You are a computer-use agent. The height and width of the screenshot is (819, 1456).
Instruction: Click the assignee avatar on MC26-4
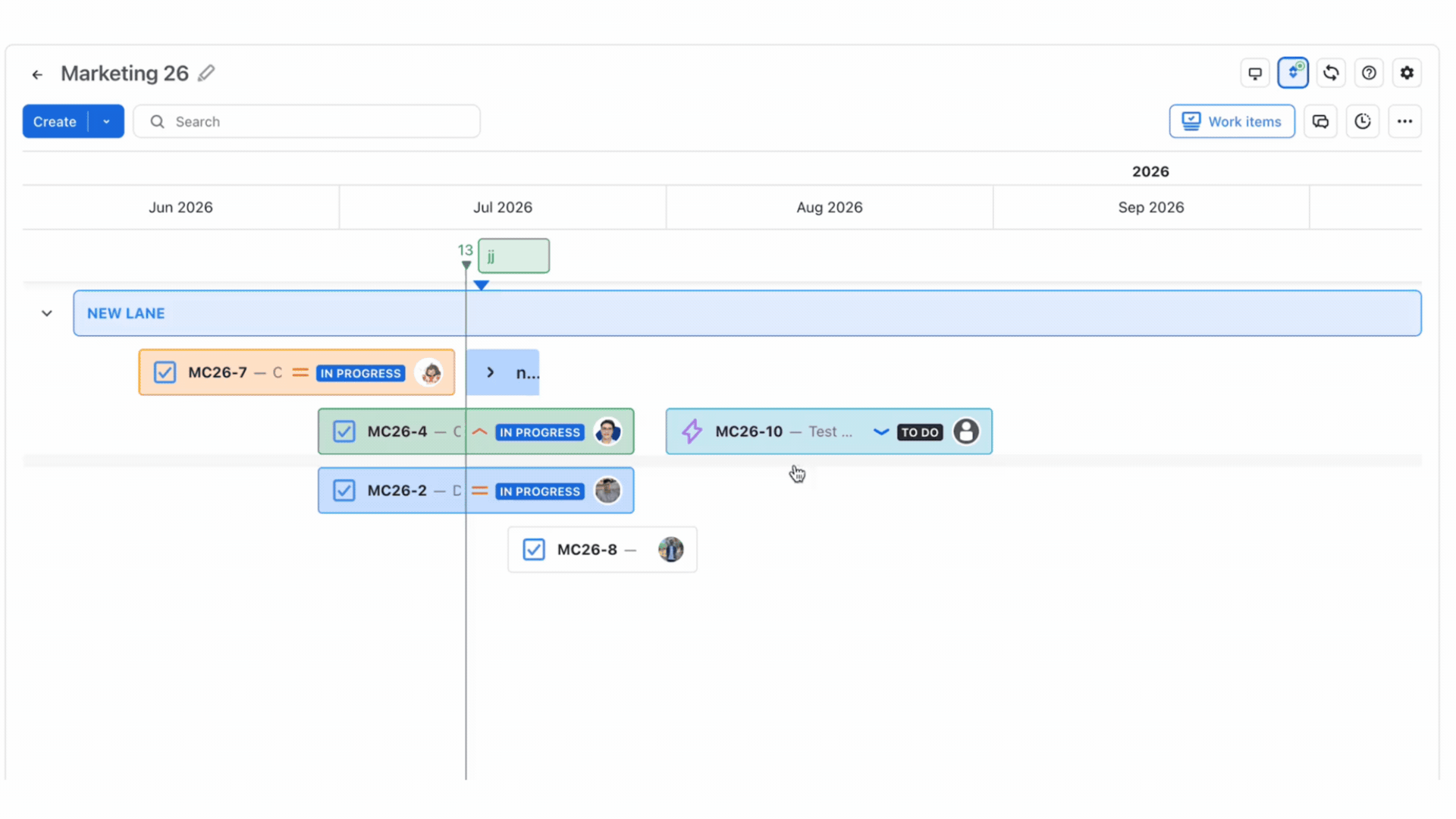pyautogui.click(x=607, y=431)
